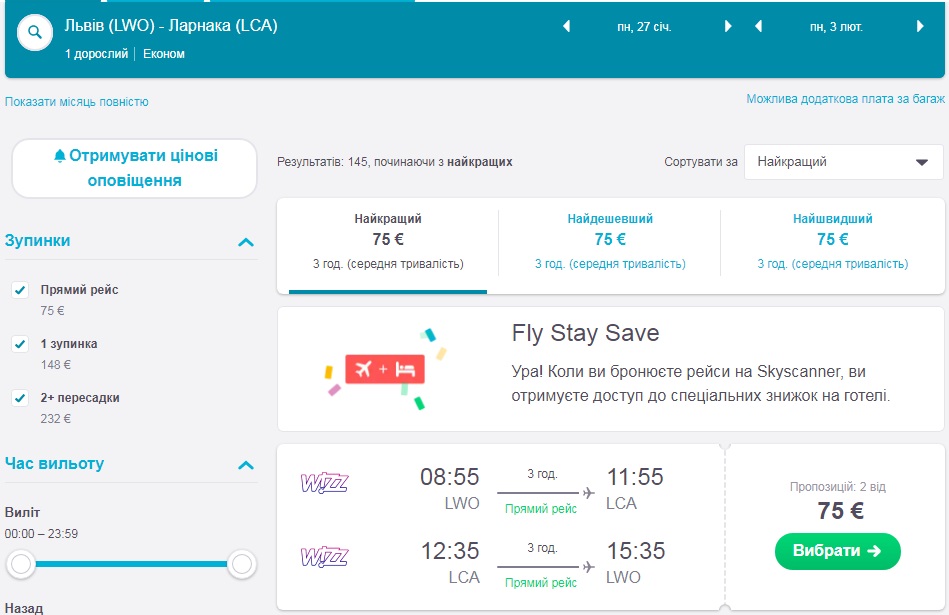Open the Показати місяць повністю link

(x=77, y=102)
